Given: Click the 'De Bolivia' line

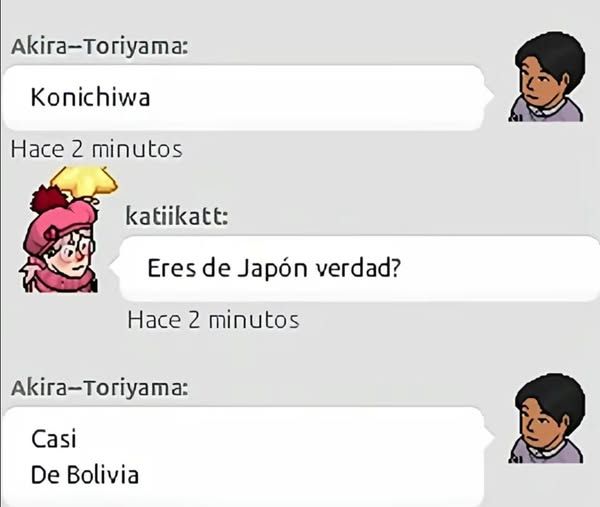Looking at the screenshot, I should (x=85, y=475).
